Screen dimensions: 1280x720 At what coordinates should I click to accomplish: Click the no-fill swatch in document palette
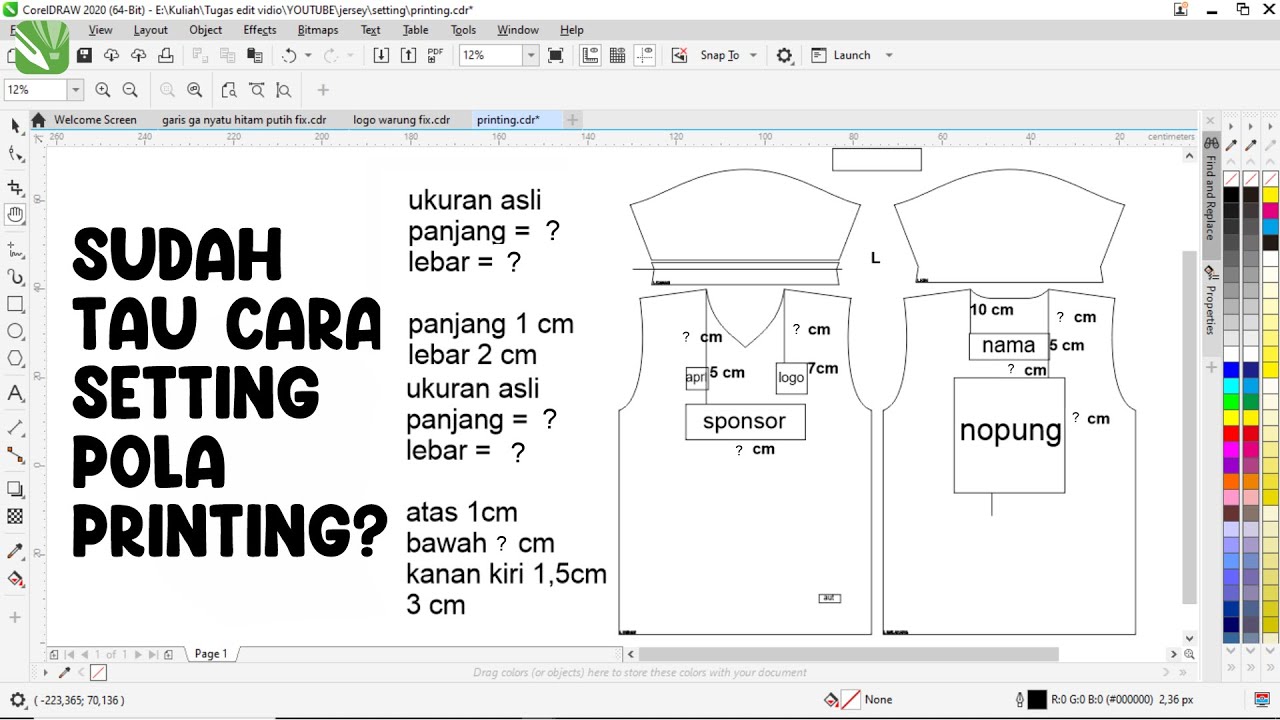click(x=98, y=673)
